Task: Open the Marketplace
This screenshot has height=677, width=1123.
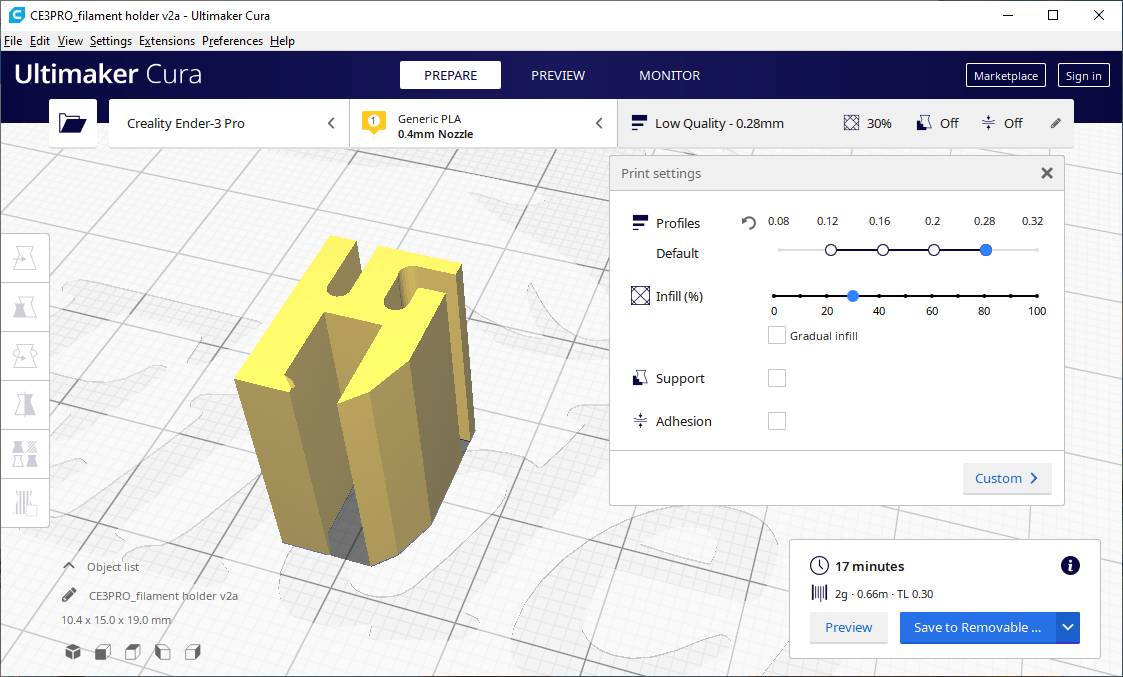Action: (x=1006, y=75)
